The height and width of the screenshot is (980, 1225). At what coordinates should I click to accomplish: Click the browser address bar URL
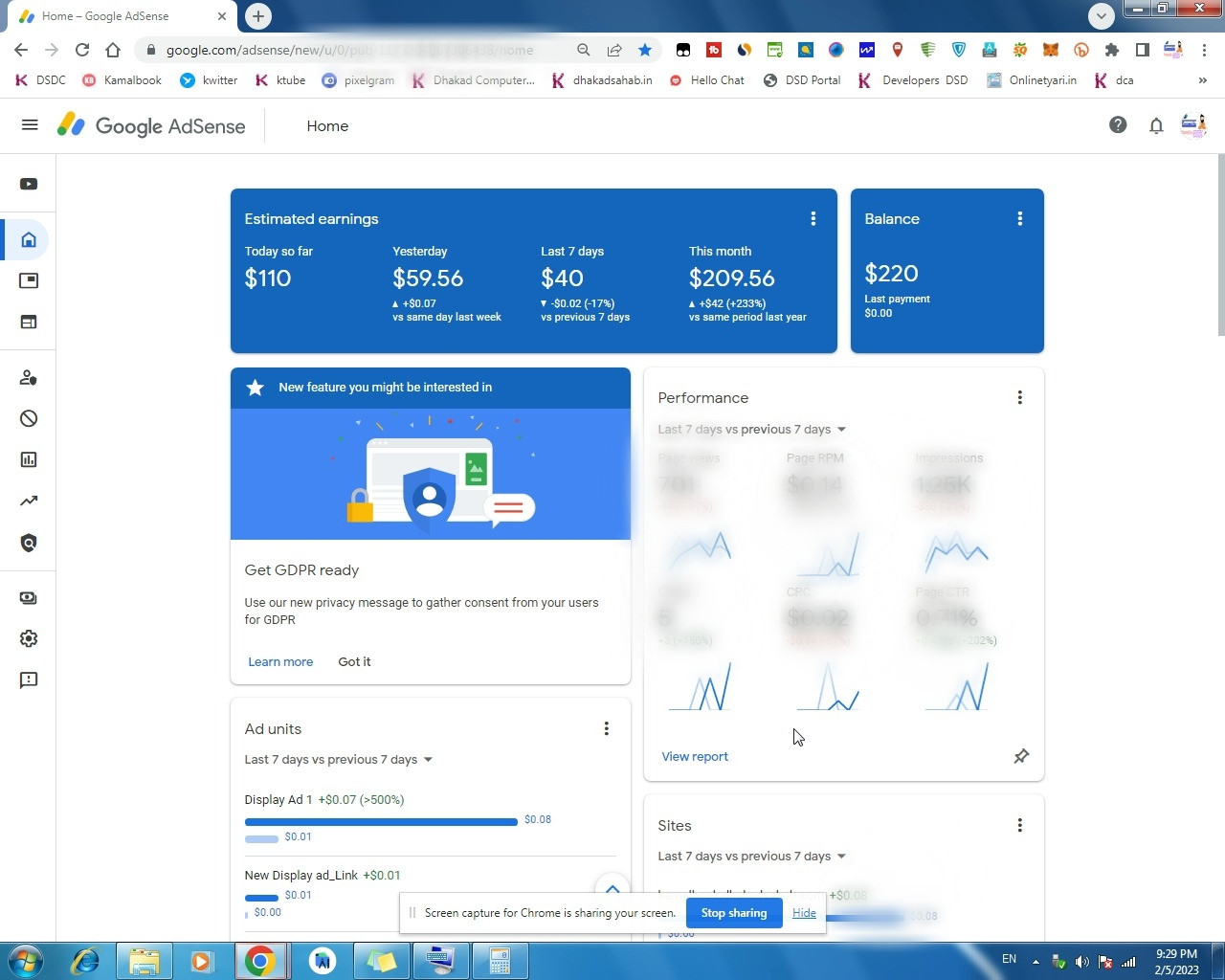coord(349,50)
